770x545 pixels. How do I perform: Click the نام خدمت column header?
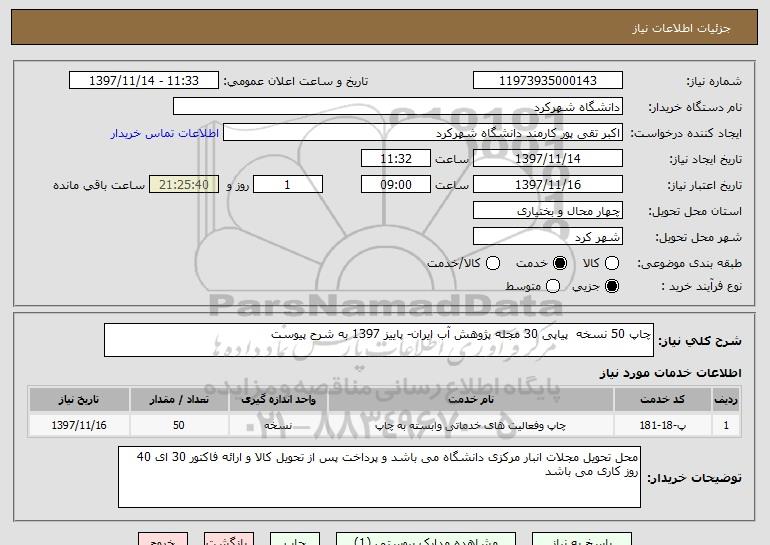(471, 399)
